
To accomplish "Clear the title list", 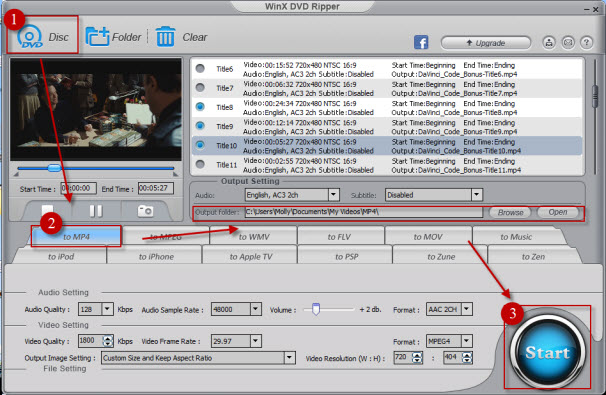I will (x=181, y=37).
